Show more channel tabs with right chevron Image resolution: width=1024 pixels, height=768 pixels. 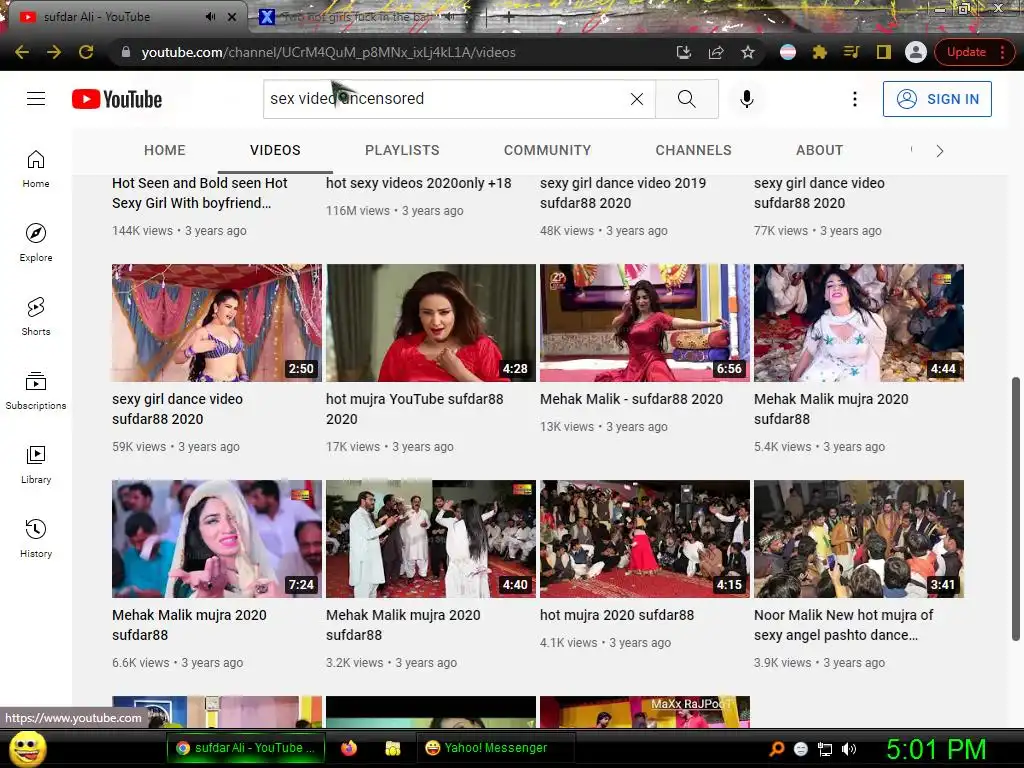tap(939, 151)
